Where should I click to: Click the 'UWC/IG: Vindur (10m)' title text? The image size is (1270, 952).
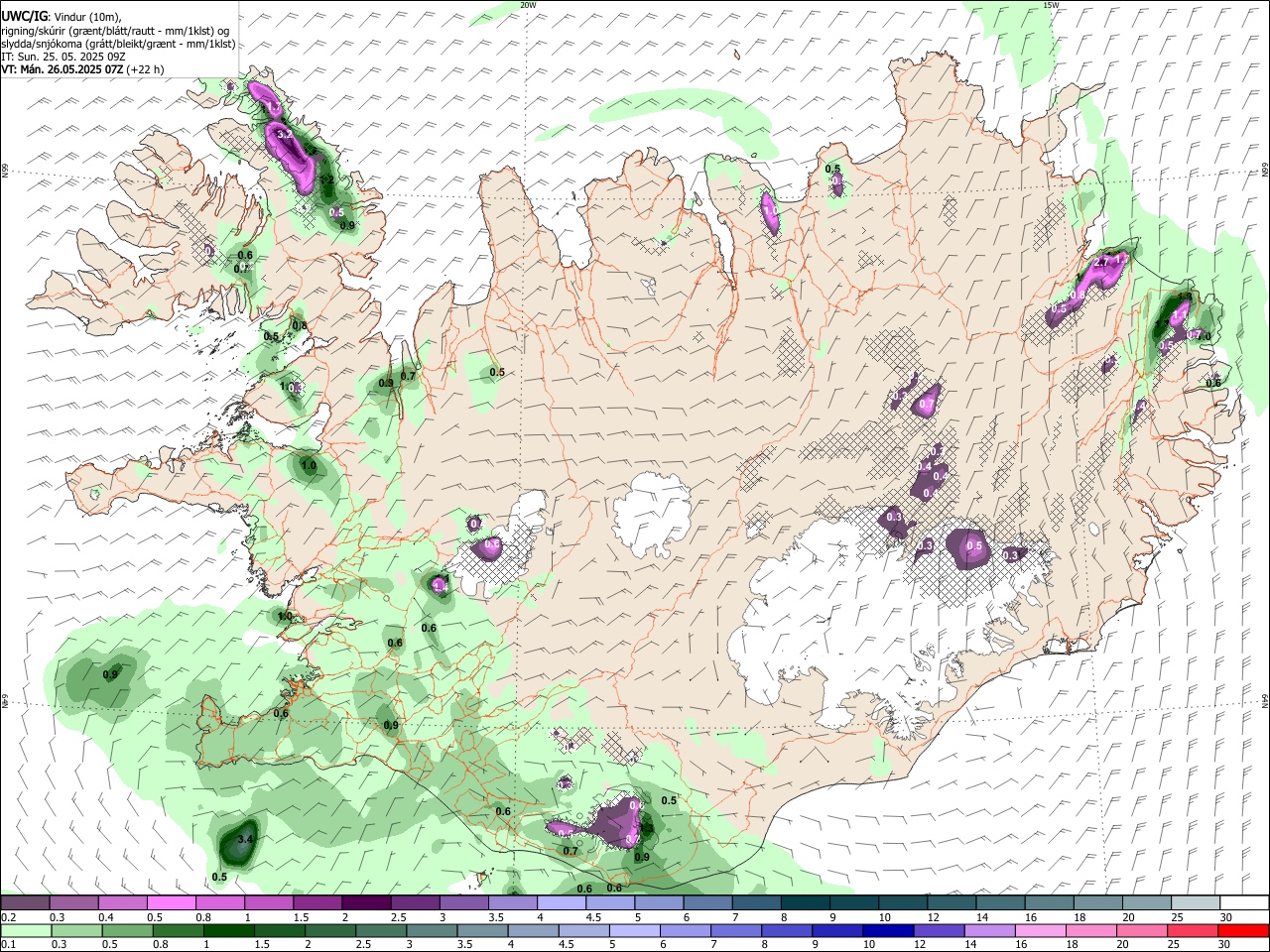[x=62, y=16]
